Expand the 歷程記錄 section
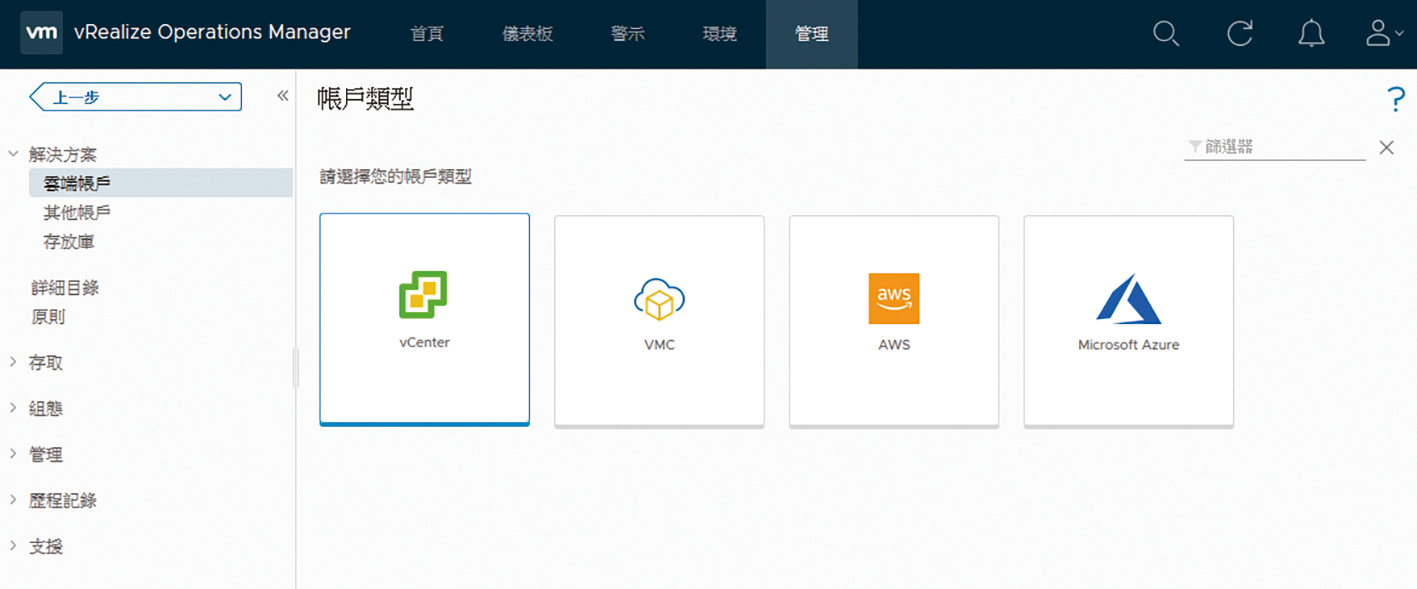This screenshot has width=1417, height=589. (x=14, y=500)
